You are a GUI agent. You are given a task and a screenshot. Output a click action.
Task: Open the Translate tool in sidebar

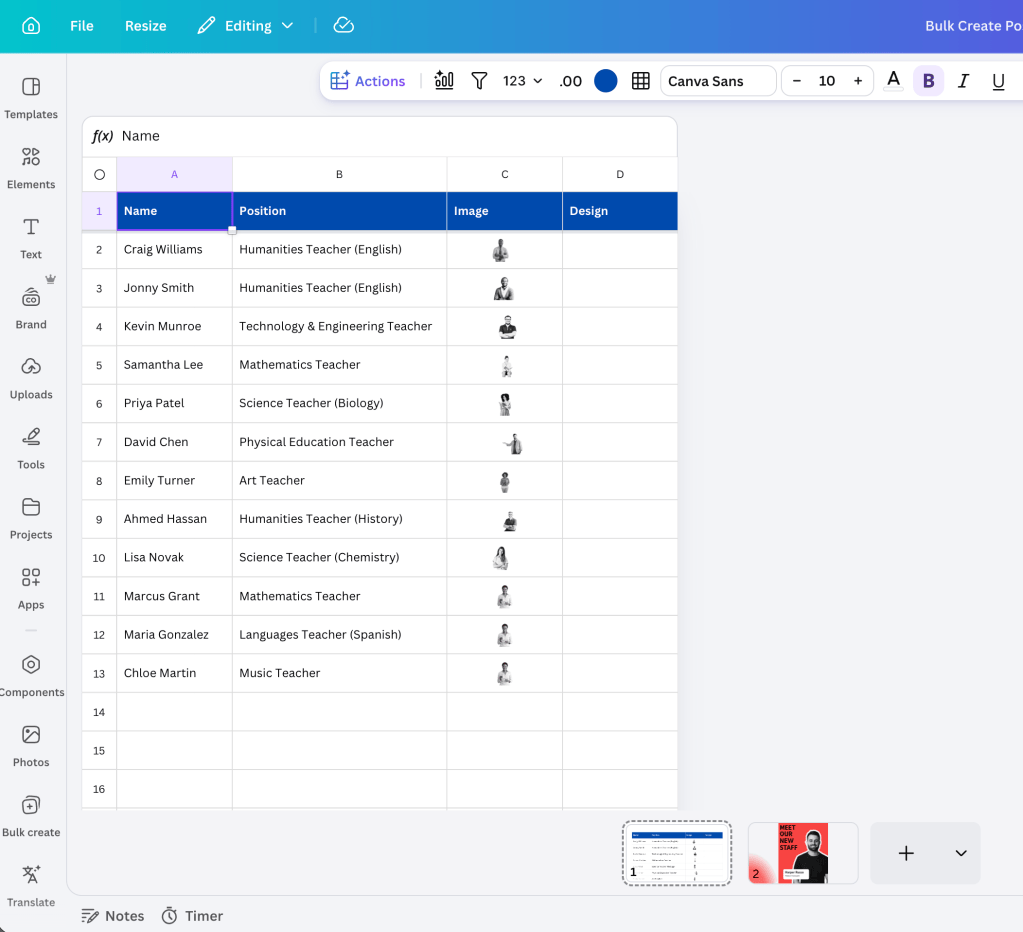pos(31,886)
